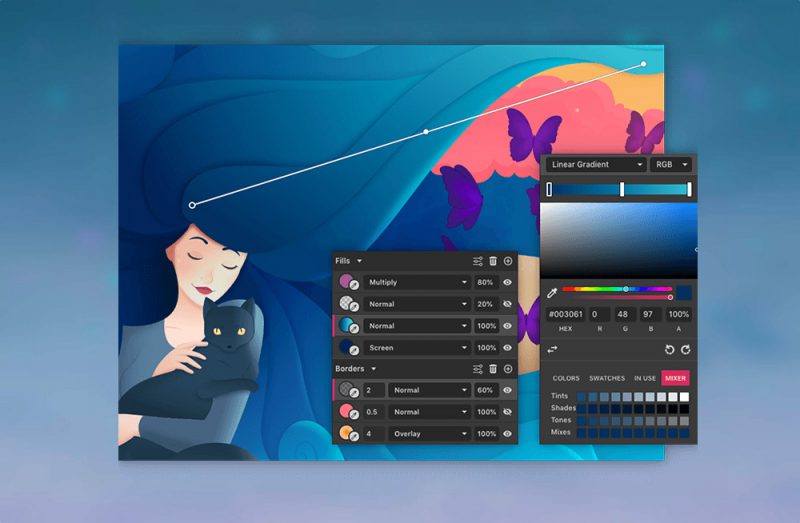Click the HEX value field #003061
800x523 pixels.
[x=565, y=314]
